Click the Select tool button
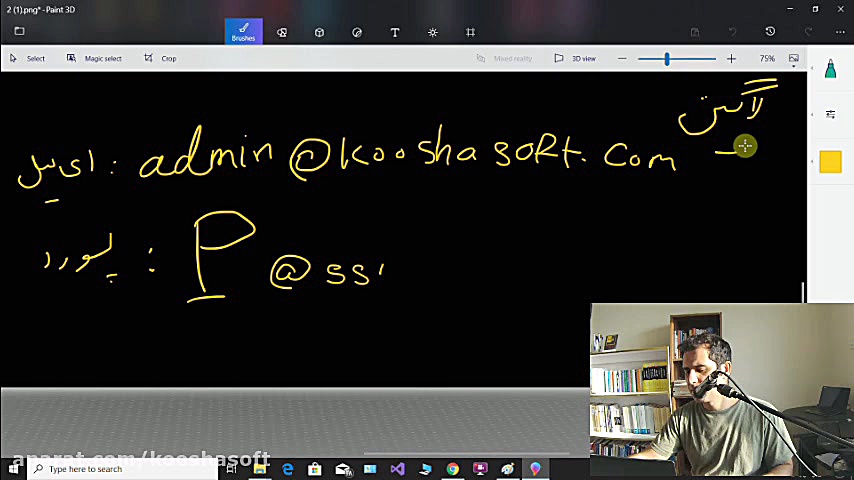Viewport: 854px width, 480px height. pyautogui.click(x=28, y=58)
